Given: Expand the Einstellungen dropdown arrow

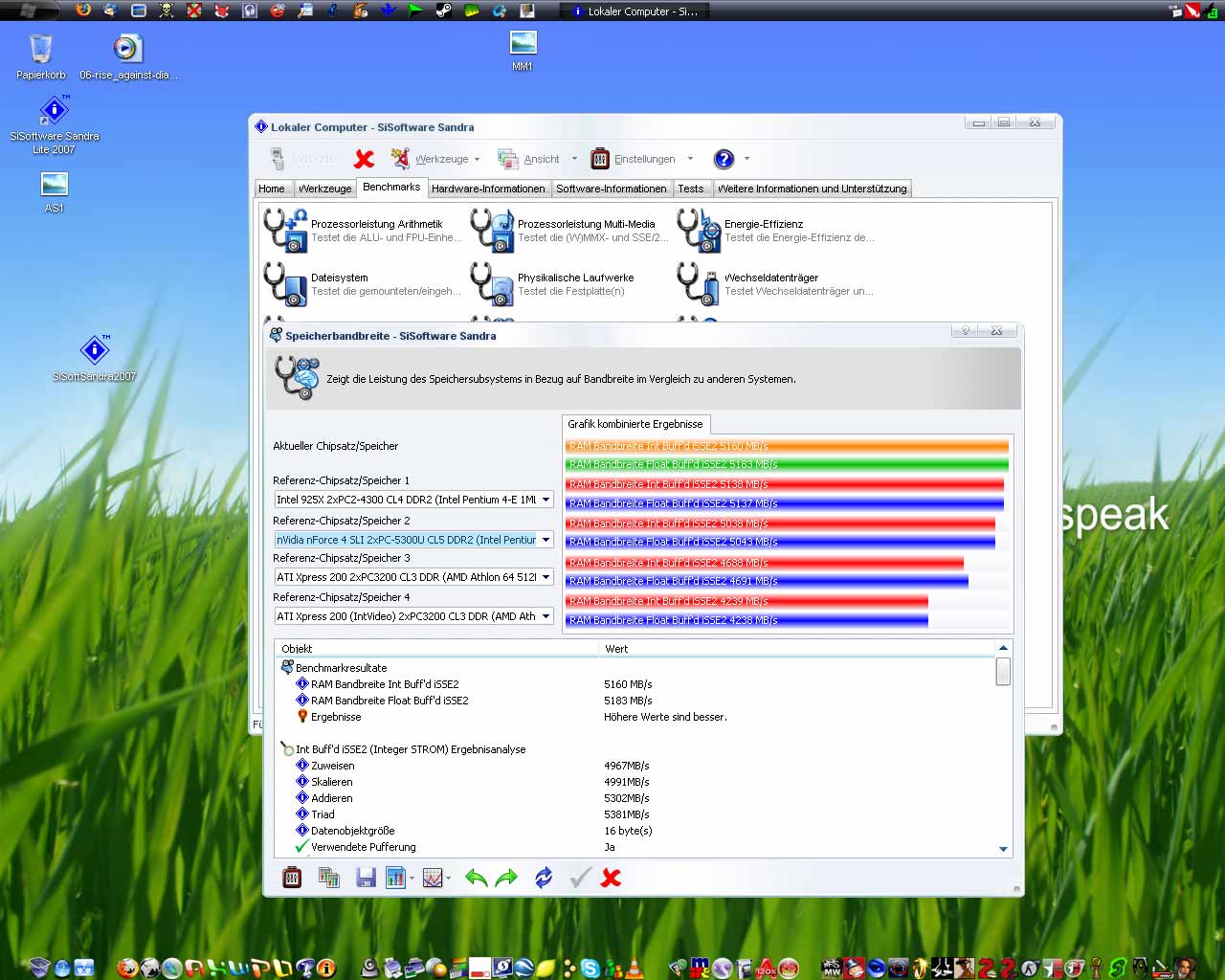Looking at the screenshot, I should pyautogui.click(x=690, y=159).
